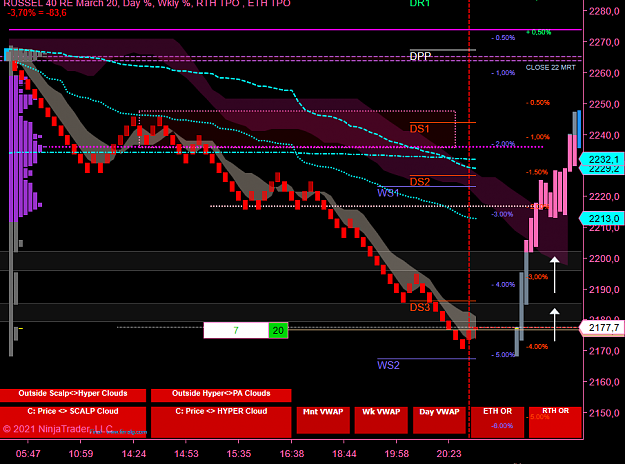Click the DR1 resistance label
This screenshot has width=625, height=464.
[x=420, y=4]
